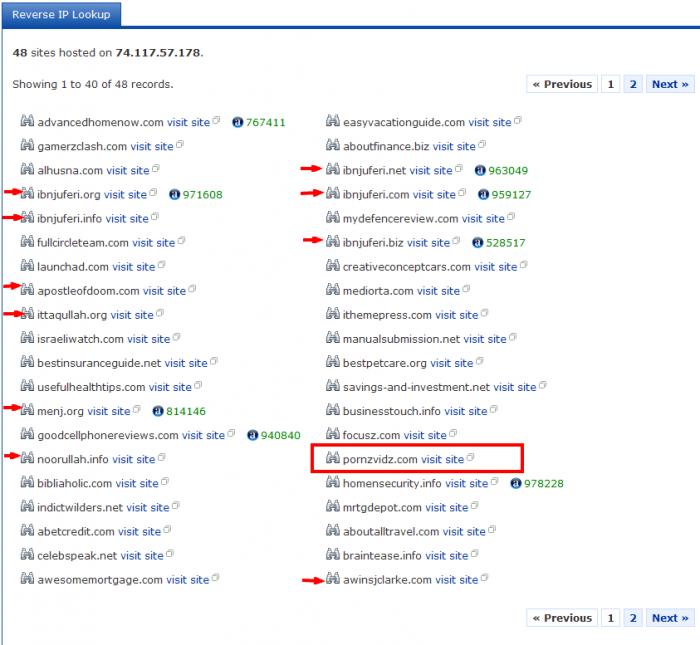This screenshot has width=700, height=645.
Task: Click binoculars icon beside focusz.com
Action: (x=333, y=433)
